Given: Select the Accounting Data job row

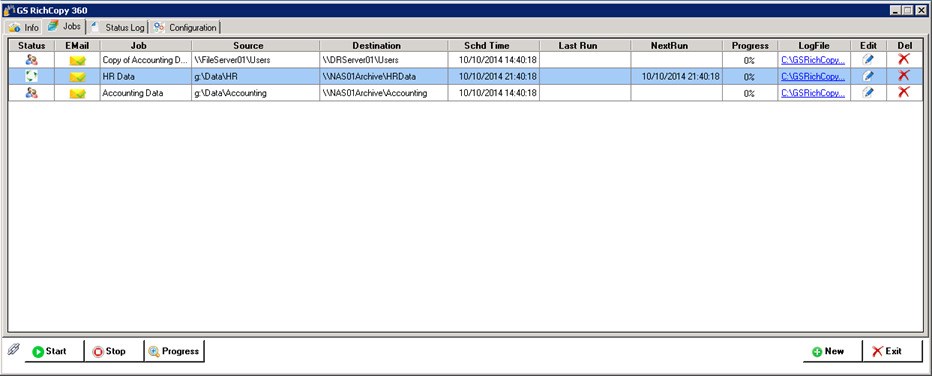Looking at the screenshot, I should click(465, 93).
